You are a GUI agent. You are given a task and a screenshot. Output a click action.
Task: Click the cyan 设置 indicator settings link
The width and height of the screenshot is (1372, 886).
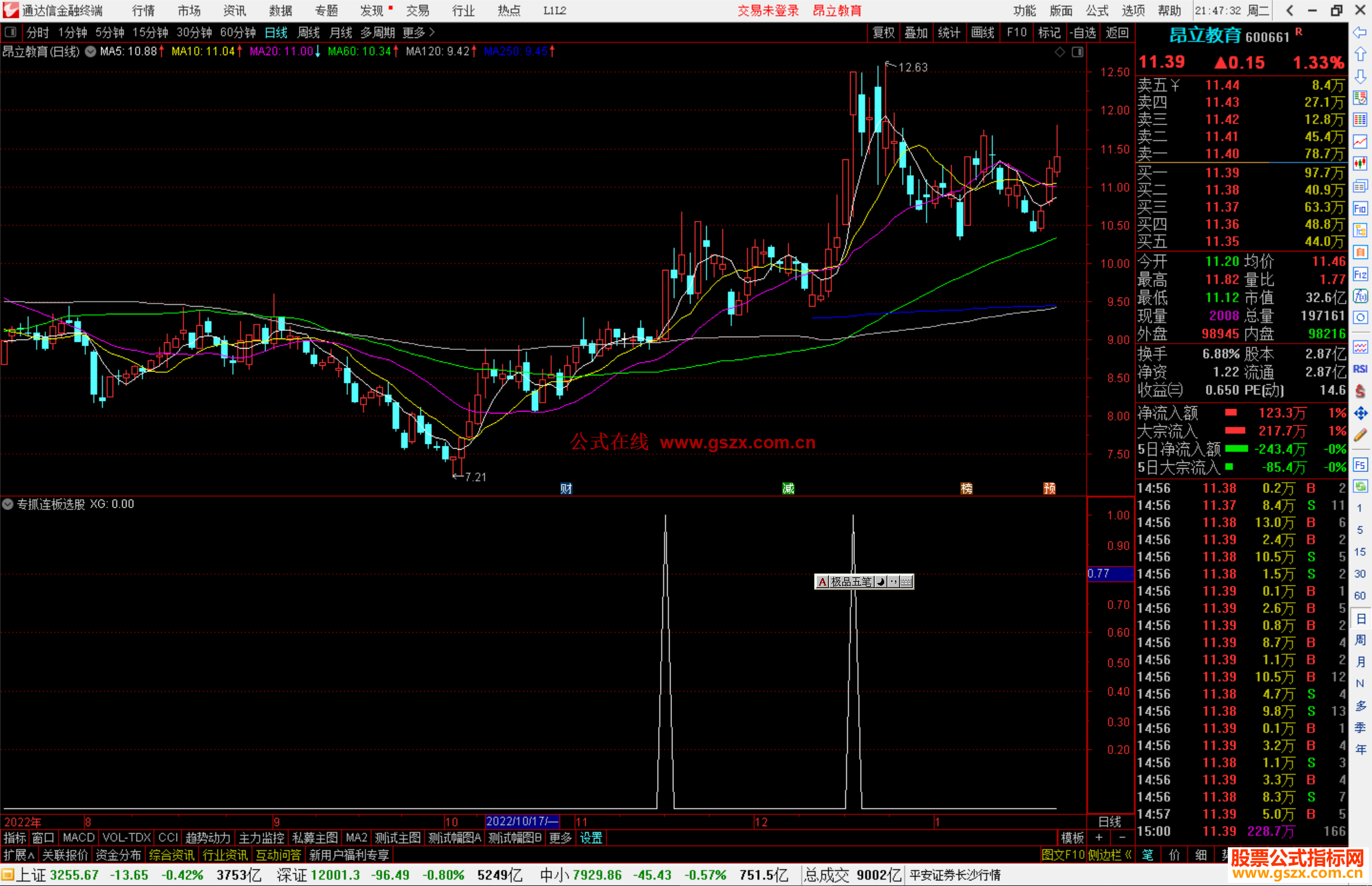(591, 838)
